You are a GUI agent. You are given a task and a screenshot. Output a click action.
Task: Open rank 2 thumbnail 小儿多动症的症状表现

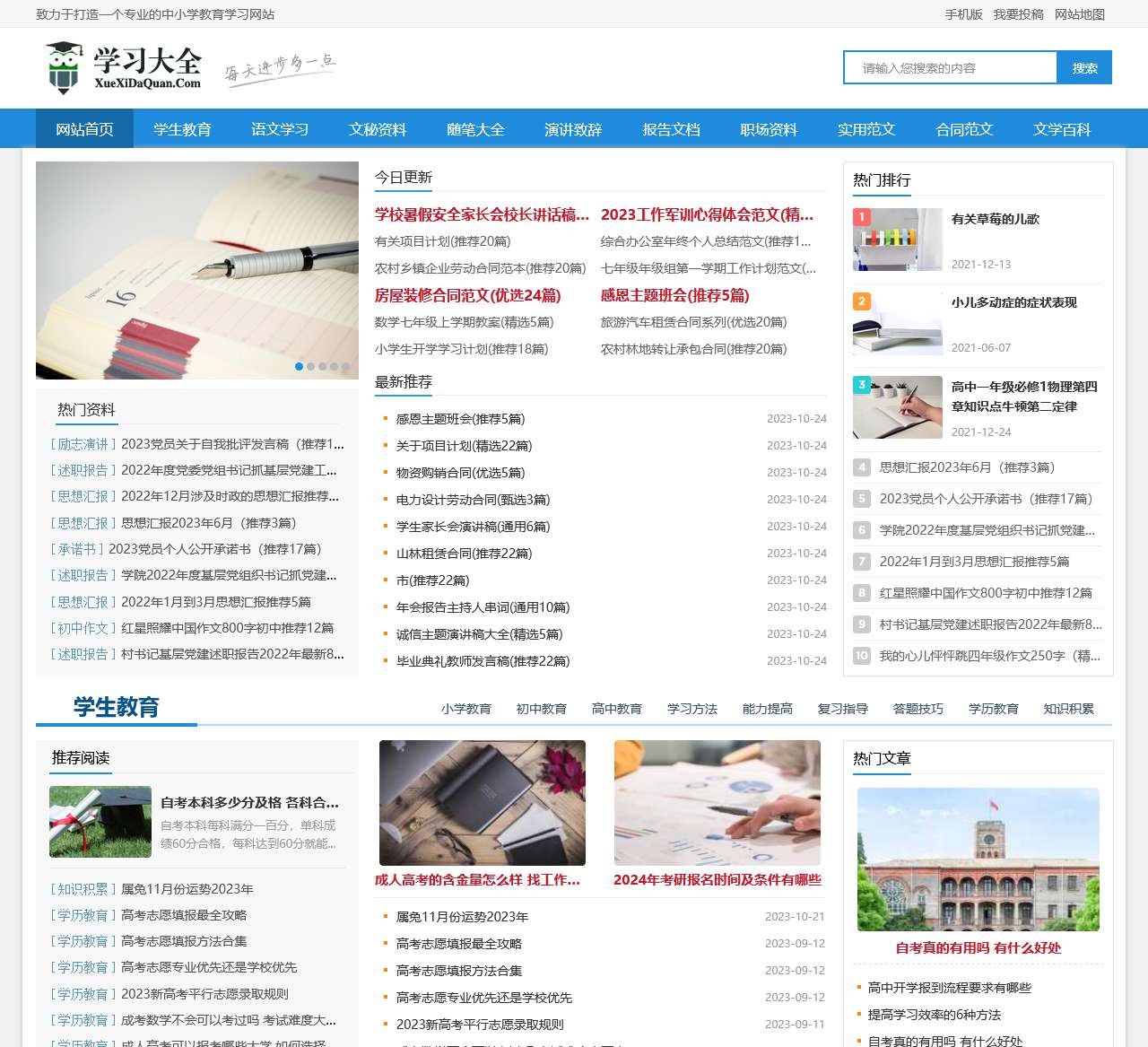tap(898, 323)
